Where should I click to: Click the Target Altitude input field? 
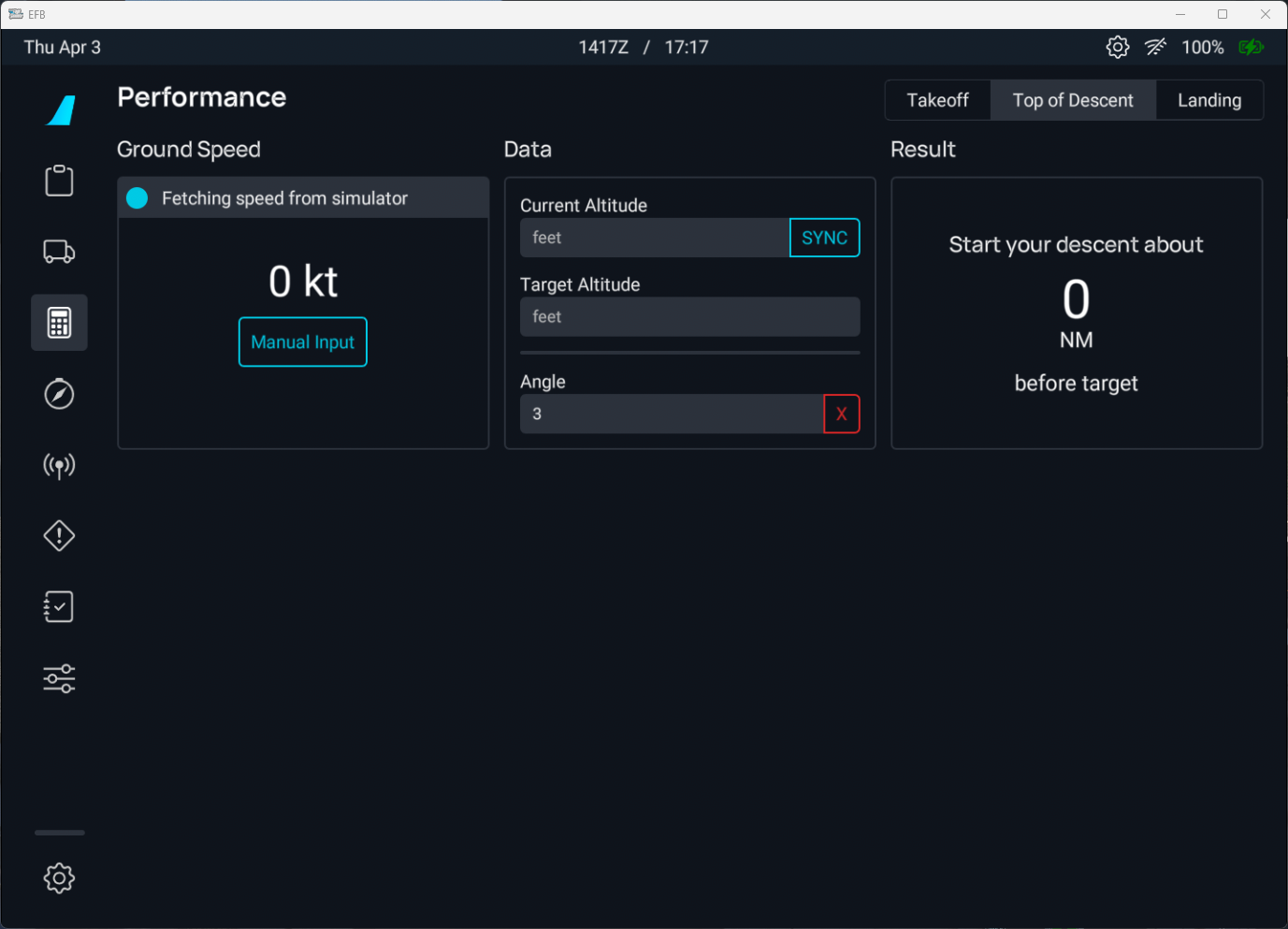(x=689, y=317)
